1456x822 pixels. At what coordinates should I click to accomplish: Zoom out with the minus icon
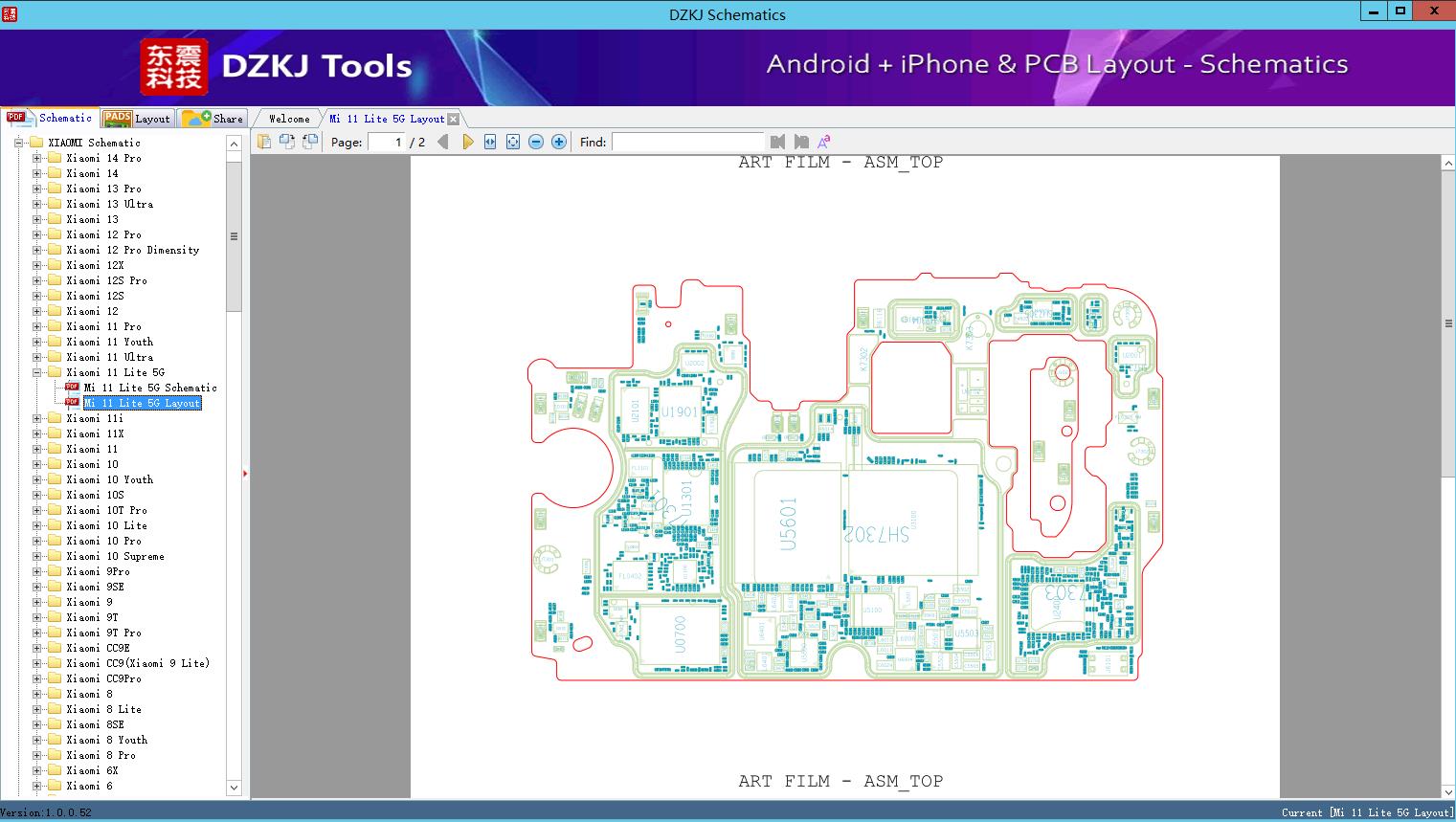click(536, 142)
